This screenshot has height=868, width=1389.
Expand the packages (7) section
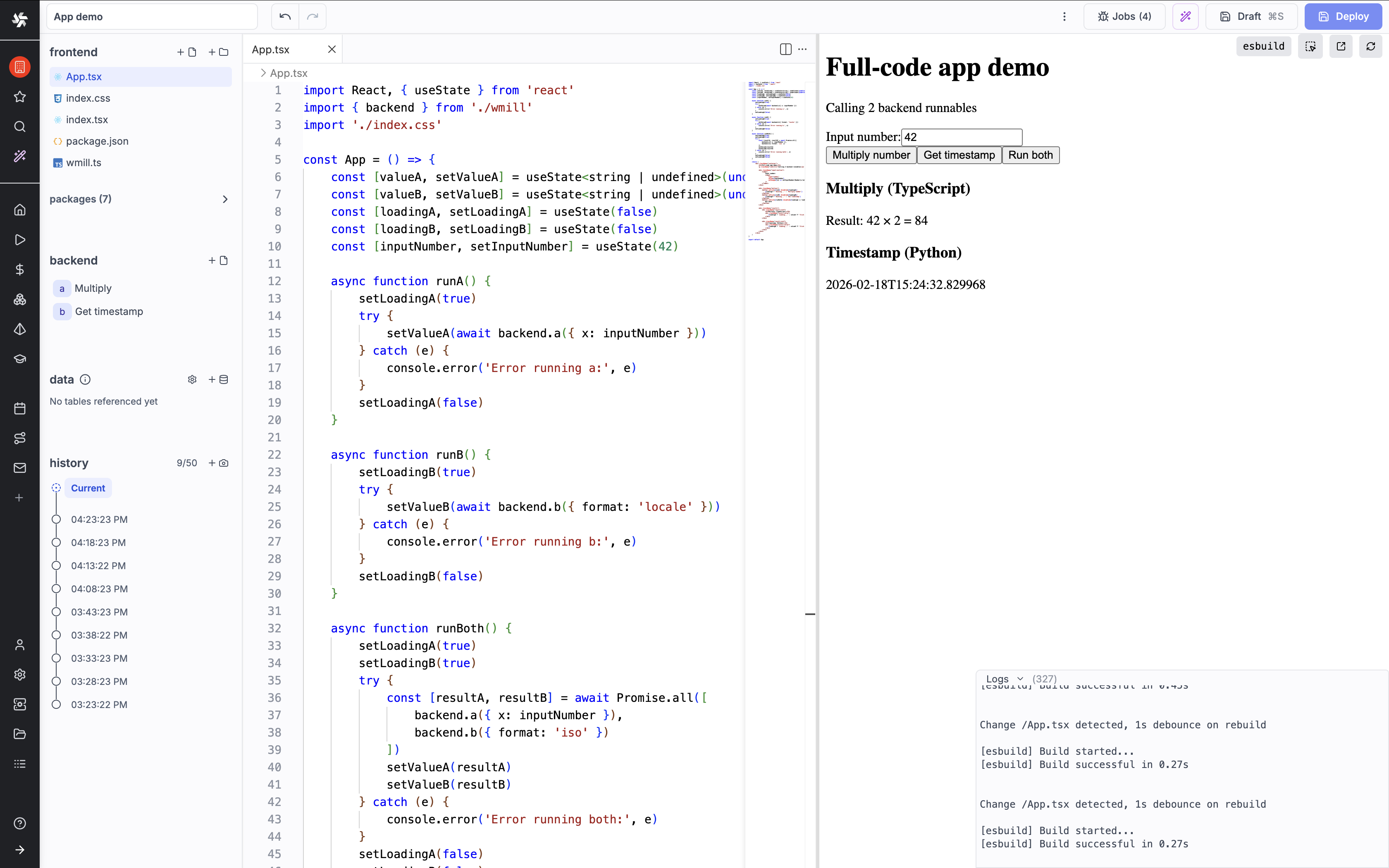pos(224,199)
